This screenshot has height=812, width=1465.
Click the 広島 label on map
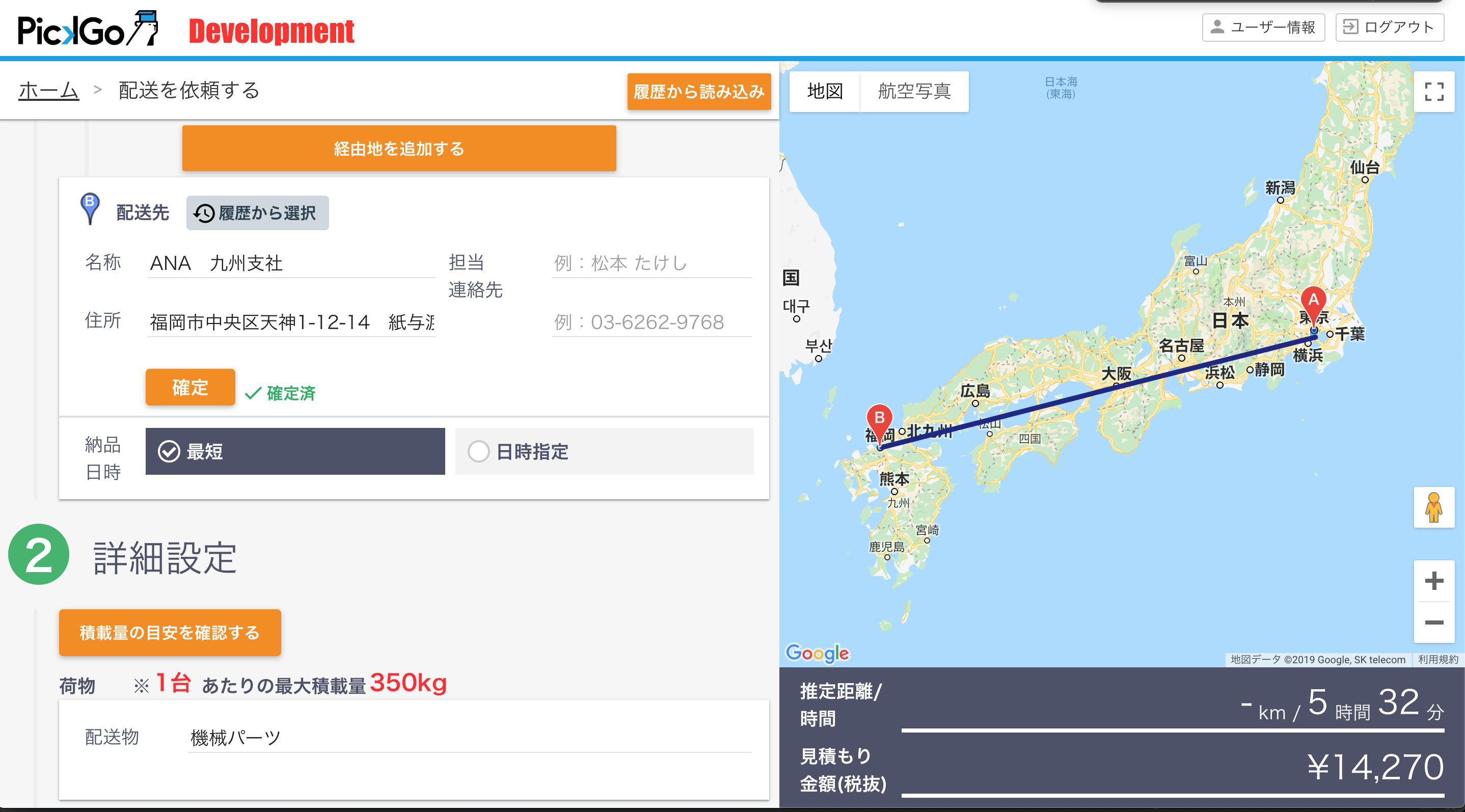(975, 391)
